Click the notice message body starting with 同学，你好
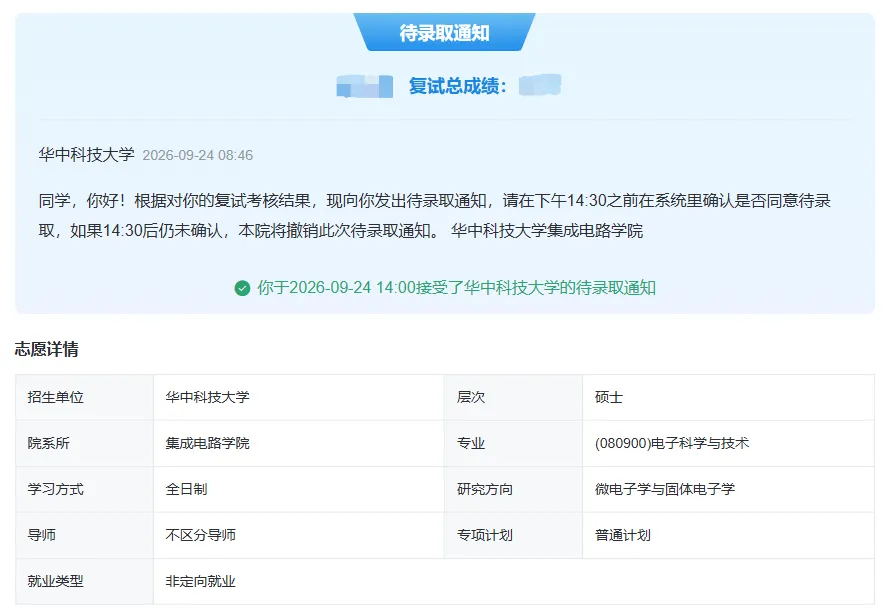 pyautogui.click(x=435, y=215)
